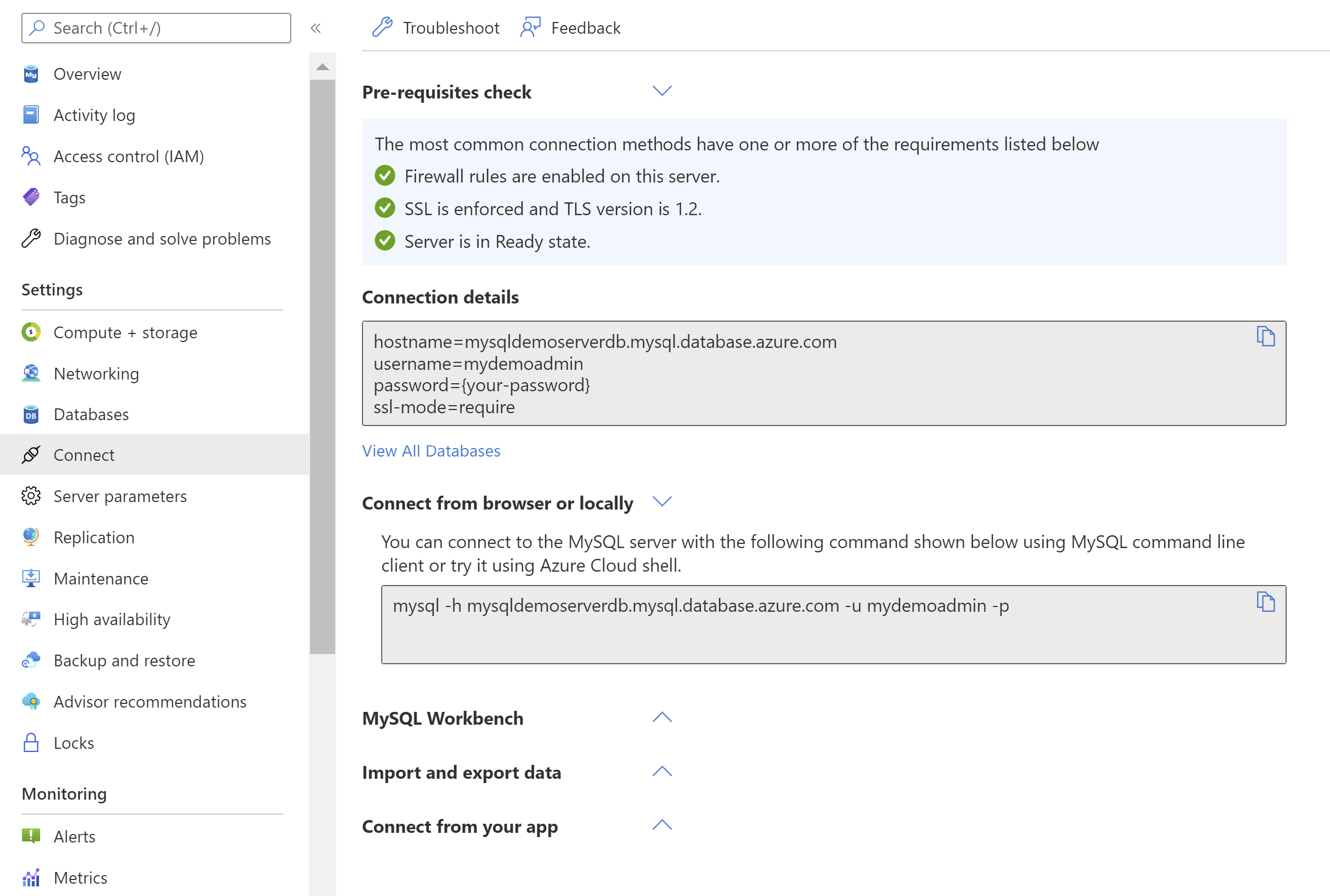Click the Overview icon in sidebar
Screen dimensions: 1330x896
(30, 72)
